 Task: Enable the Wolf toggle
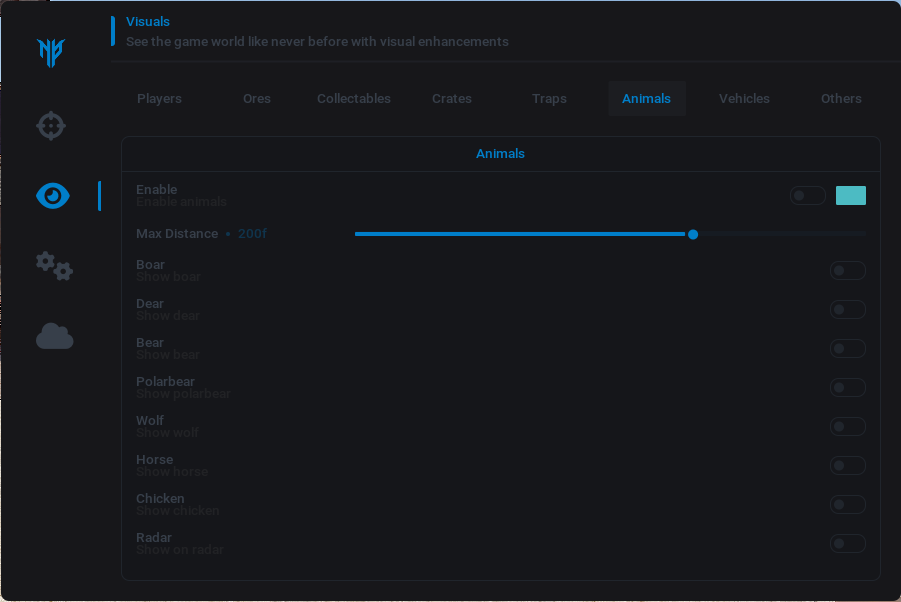pyautogui.click(x=847, y=427)
